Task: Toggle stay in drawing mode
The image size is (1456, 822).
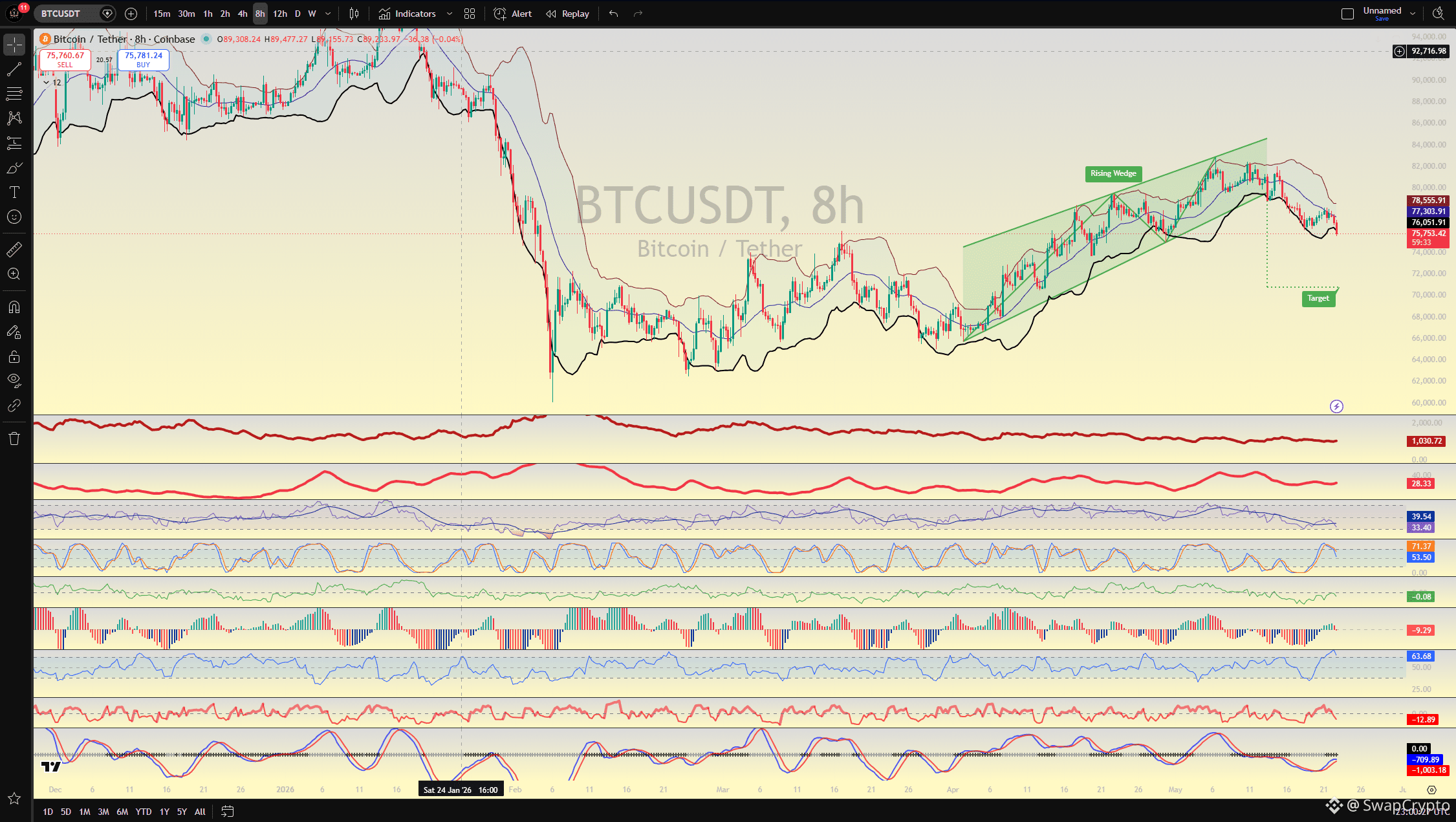Action: coord(14,332)
